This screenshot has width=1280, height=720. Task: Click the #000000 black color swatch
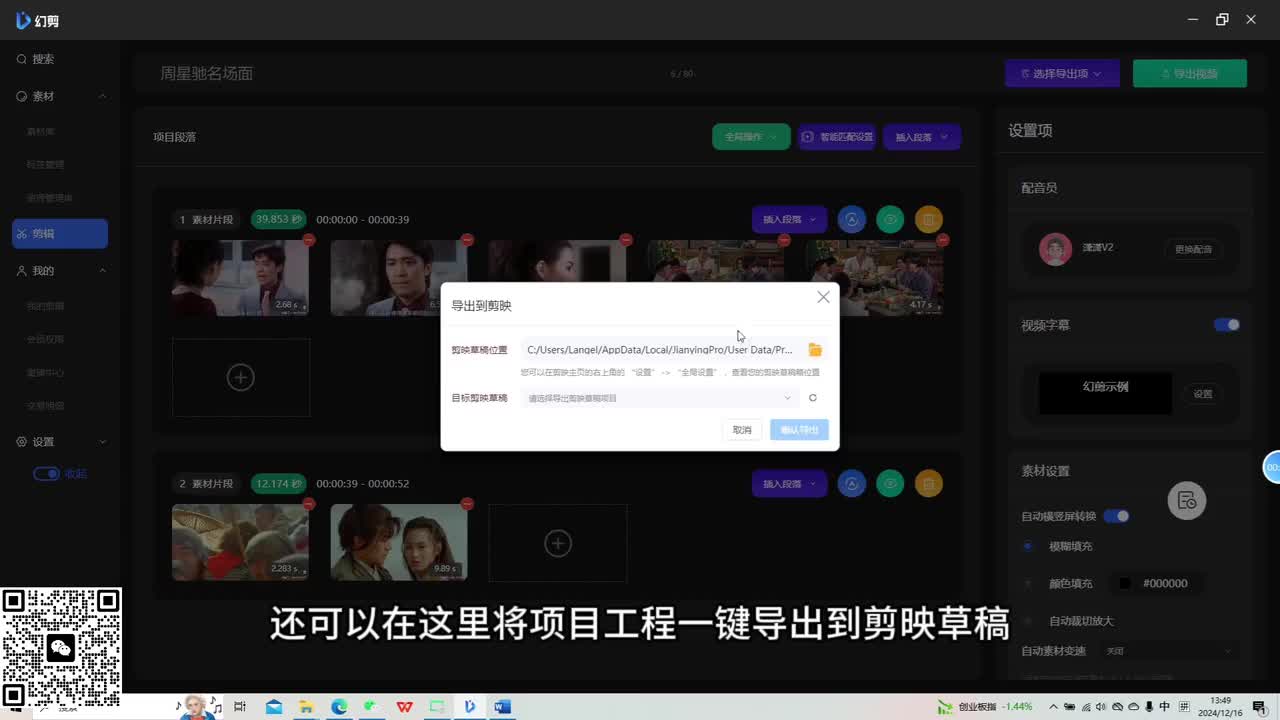1125,583
